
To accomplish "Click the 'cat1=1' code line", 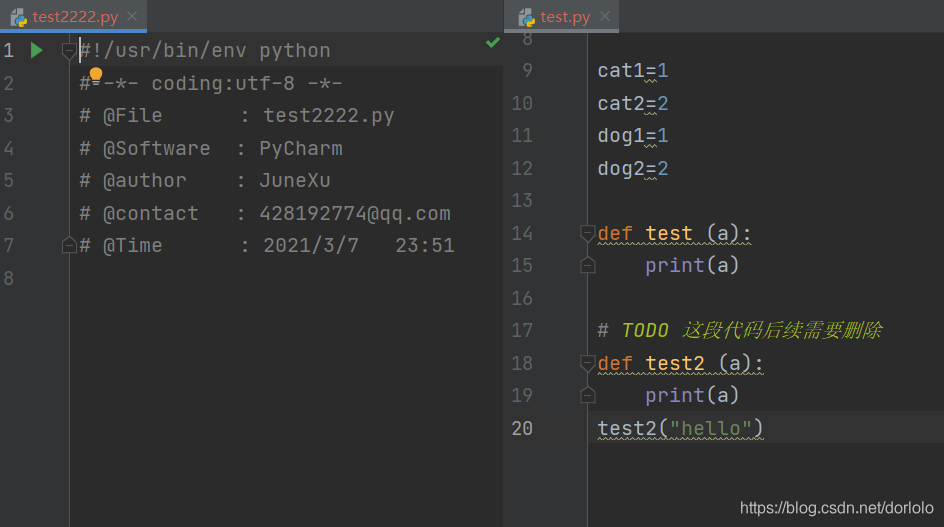I will [x=633, y=70].
